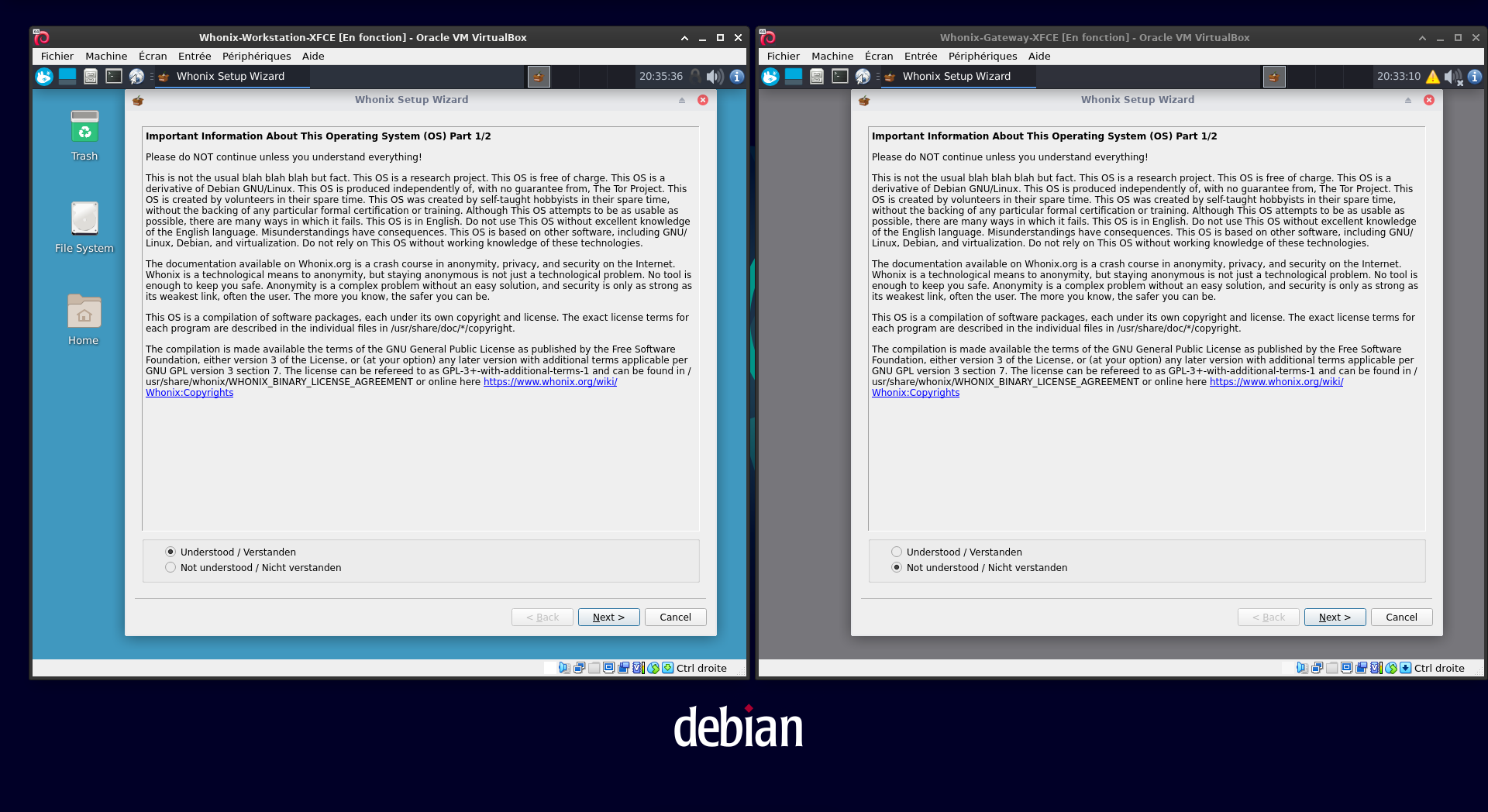
Task: Click Next button in Gateway wizard
Action: 1335,617
